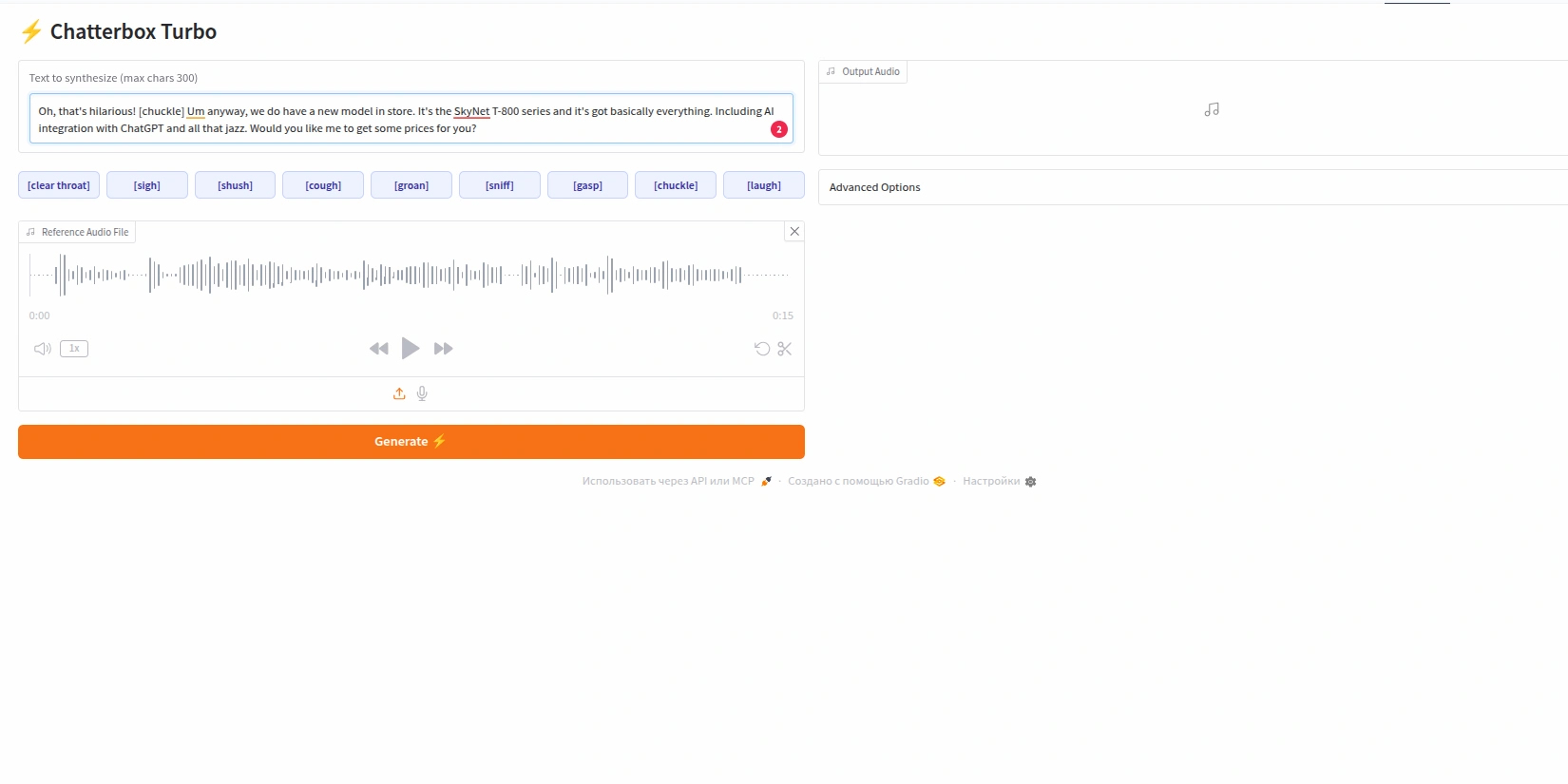Toggle the 1x playback speed button
The image size is (1568, 784).
click(74, 349)
